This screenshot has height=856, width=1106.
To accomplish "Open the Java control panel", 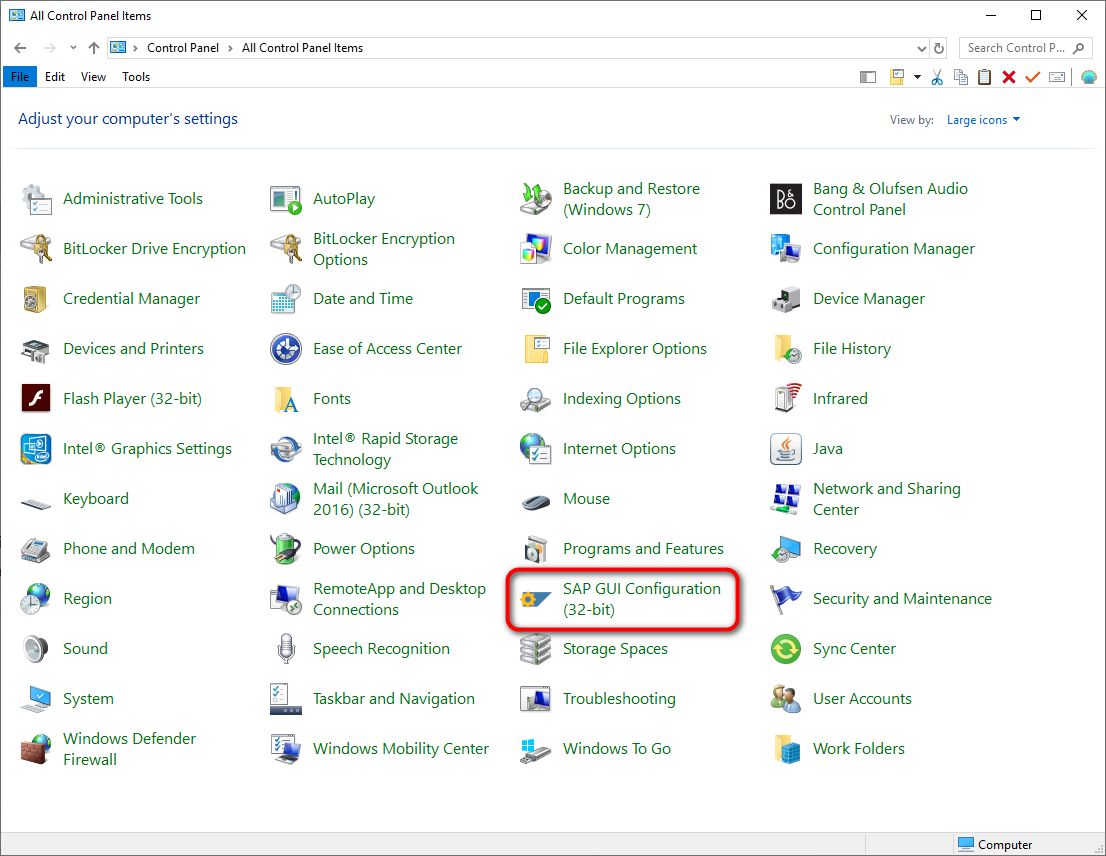I will point(806,449).
